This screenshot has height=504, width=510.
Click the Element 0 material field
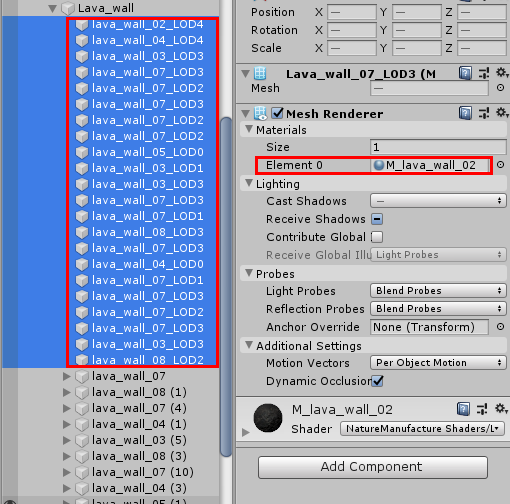pos(430,165)
